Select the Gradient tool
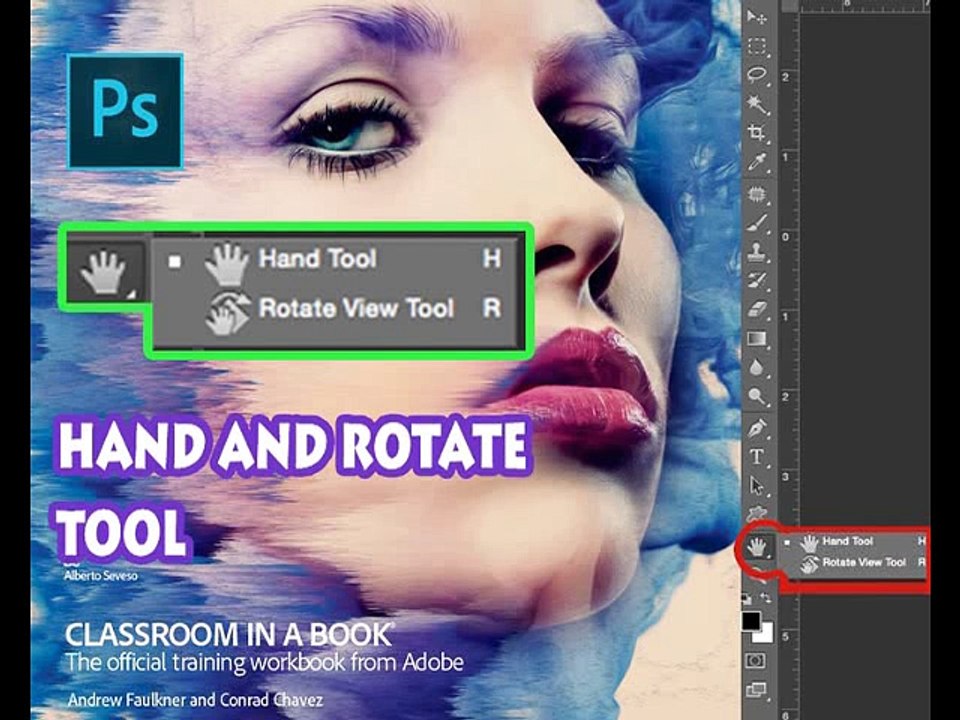 pyautogui.click(x=757, y=339)
